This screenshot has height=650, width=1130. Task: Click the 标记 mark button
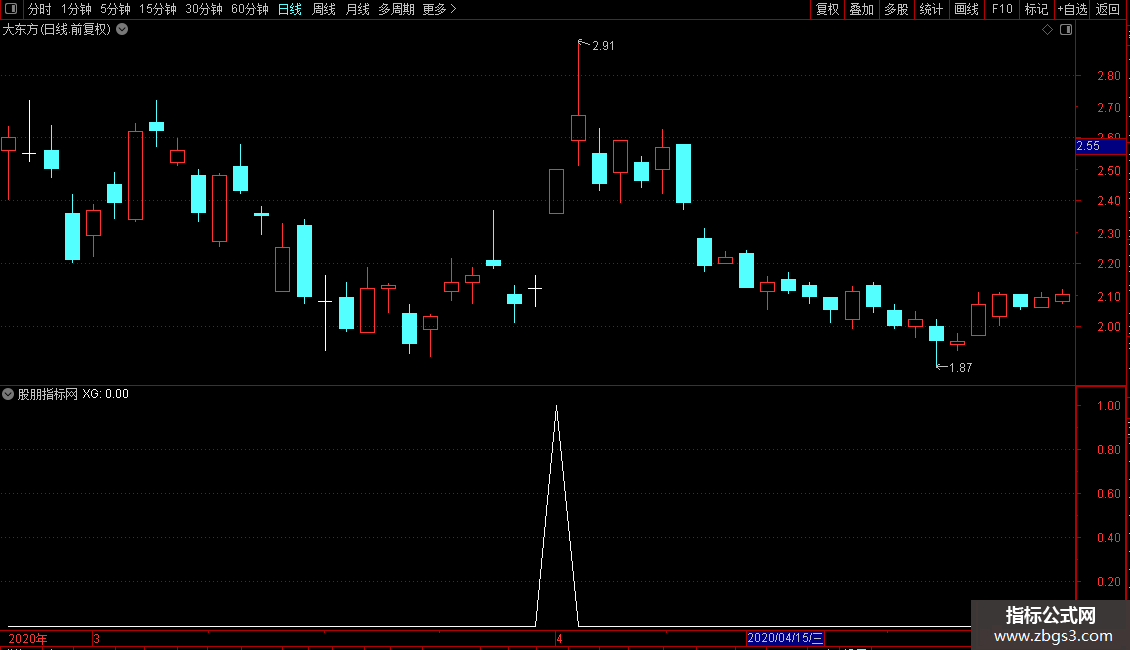pos(1036,9)
